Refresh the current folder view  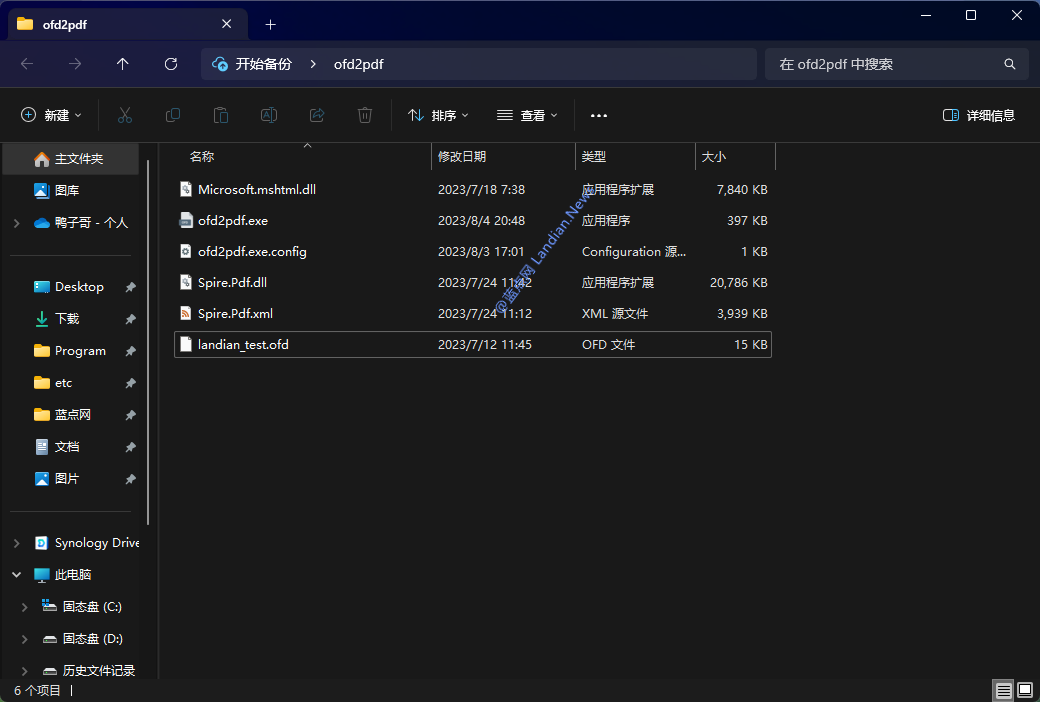171,64
